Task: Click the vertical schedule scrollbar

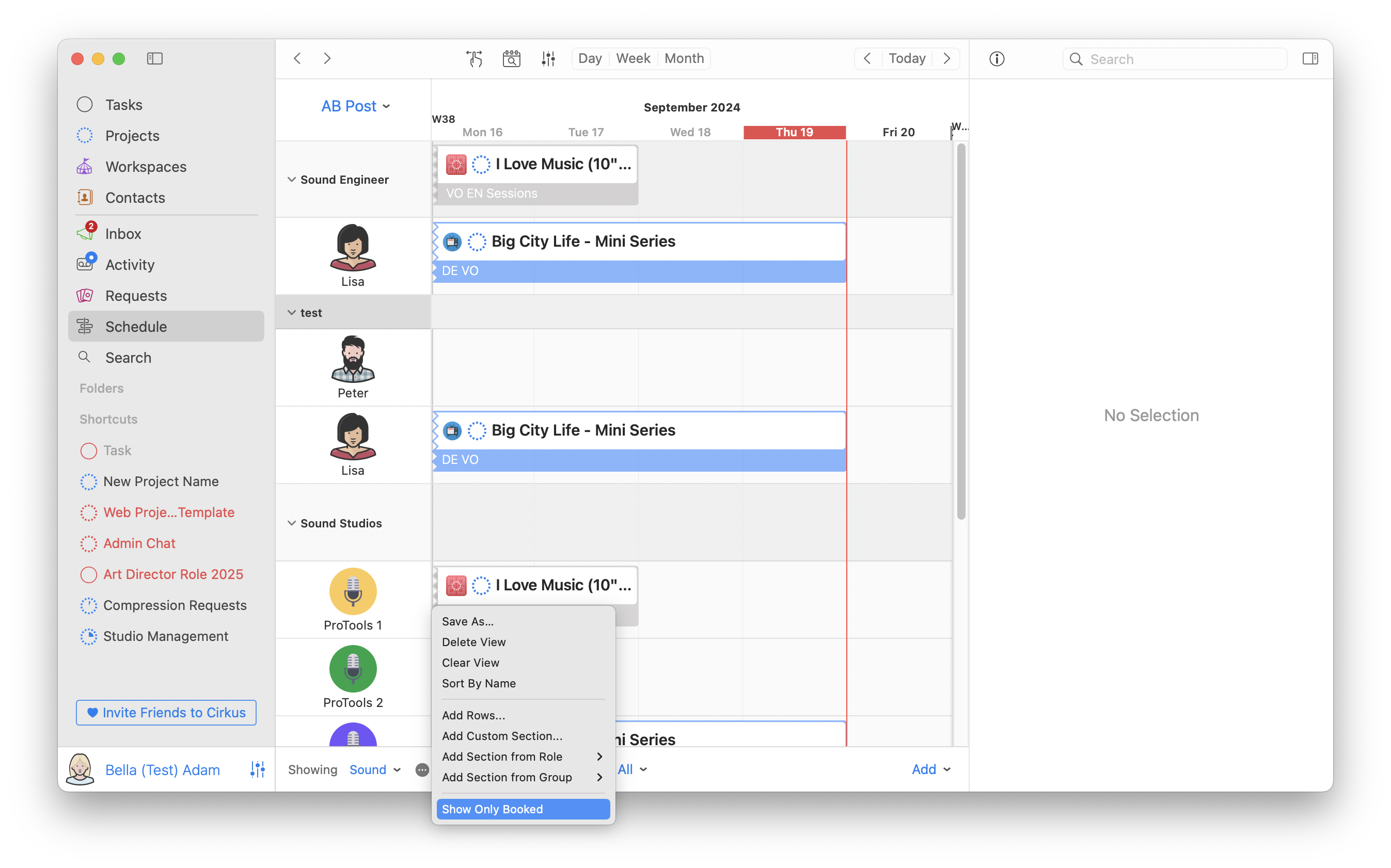Action: point(961,332)
